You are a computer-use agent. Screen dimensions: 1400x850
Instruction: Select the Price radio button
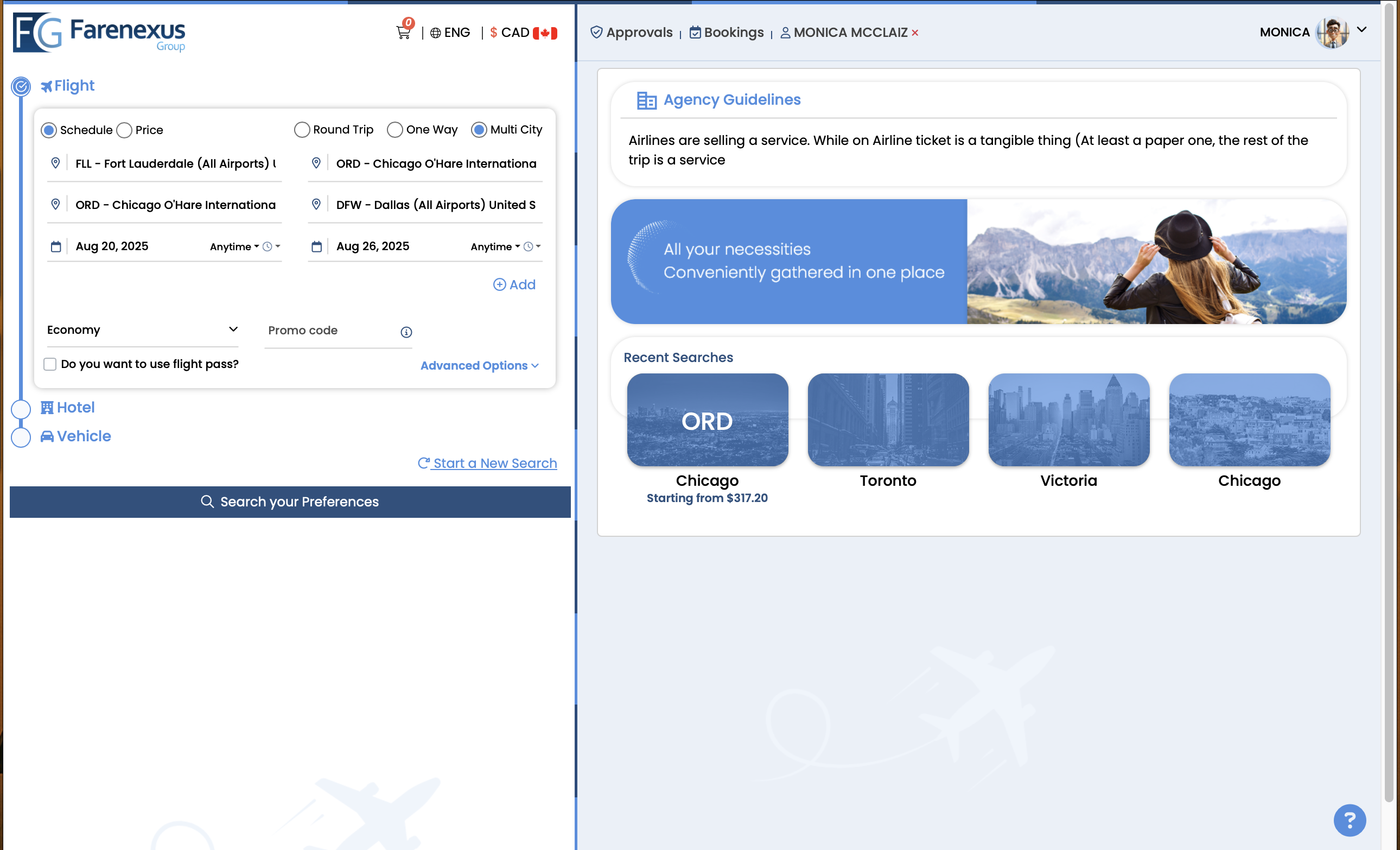coord(124,130)
